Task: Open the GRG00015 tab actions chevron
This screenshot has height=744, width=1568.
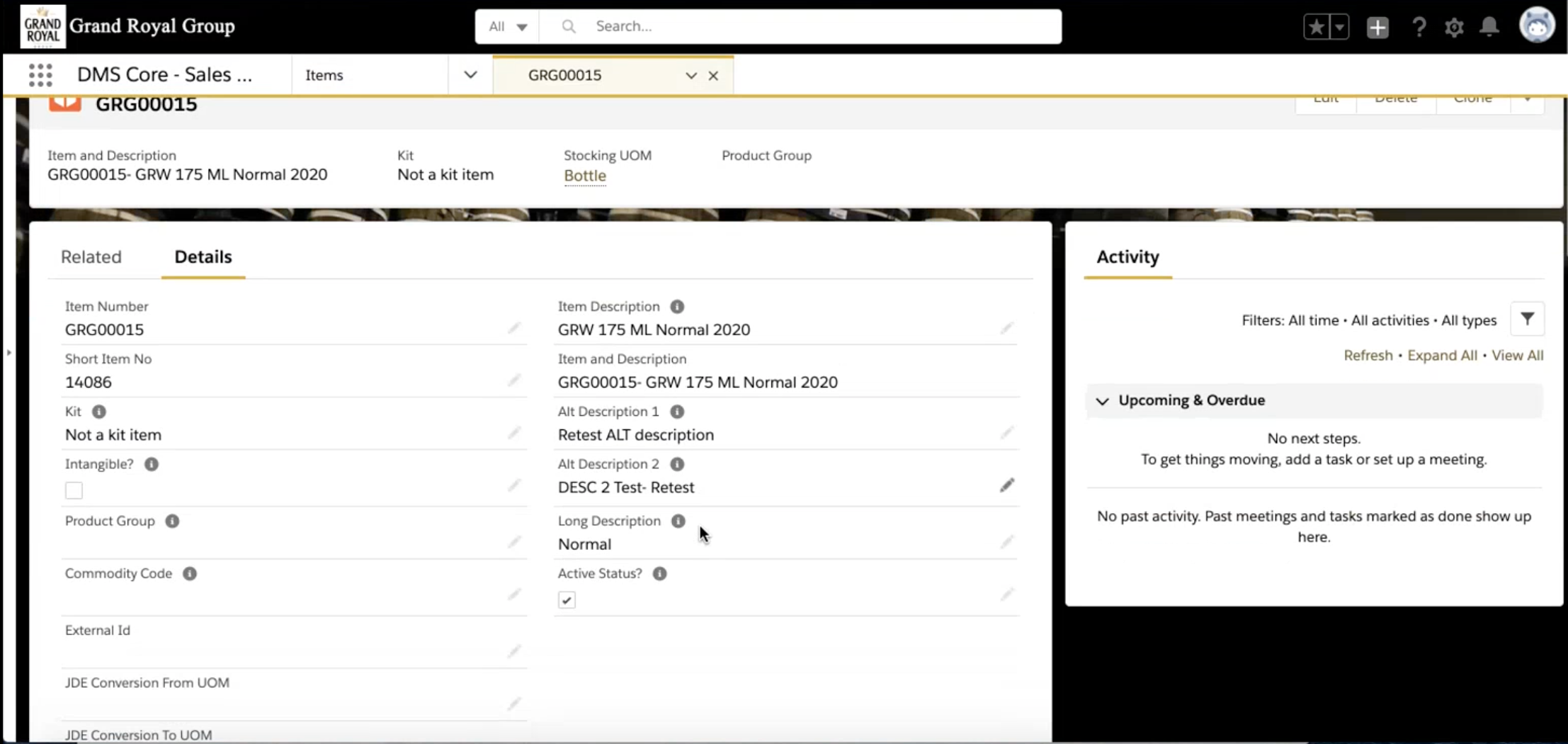Action: coord(691,75)
